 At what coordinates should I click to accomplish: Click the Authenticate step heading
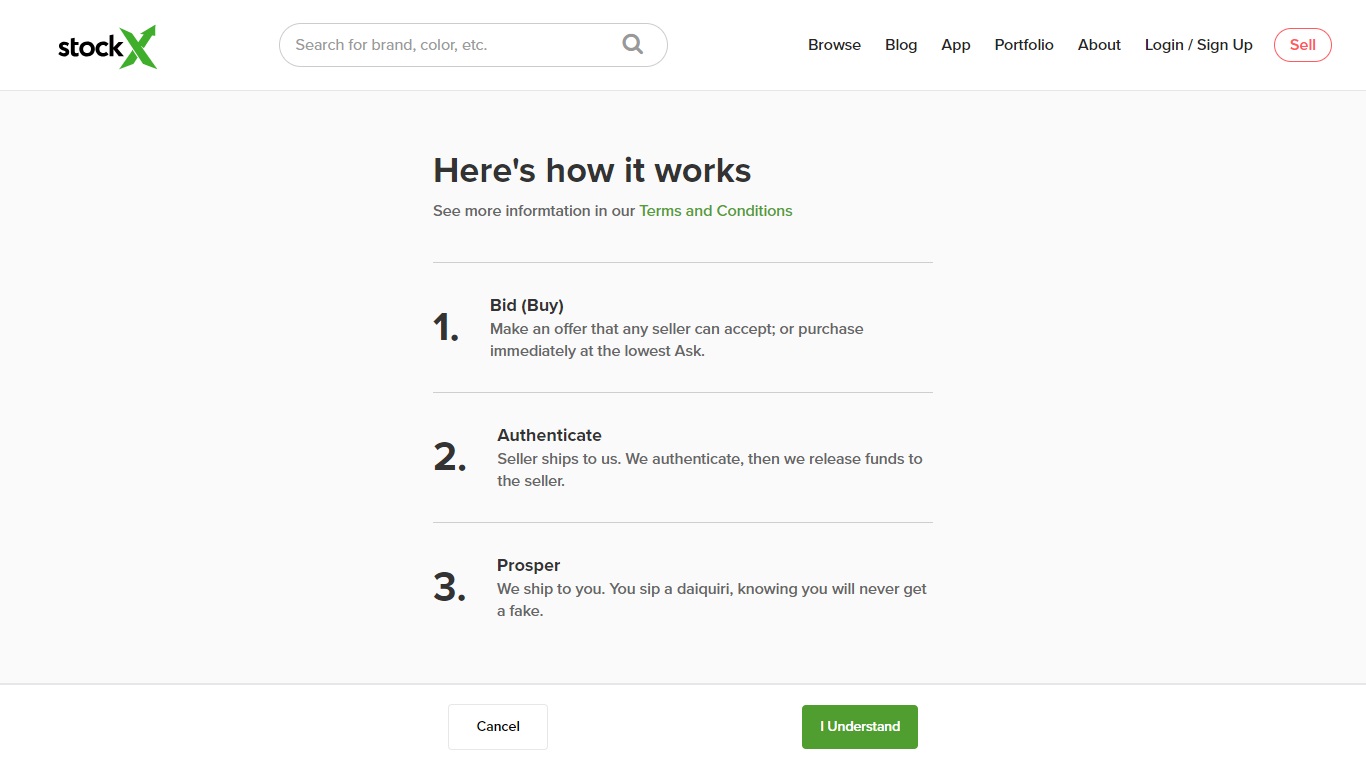549,435
